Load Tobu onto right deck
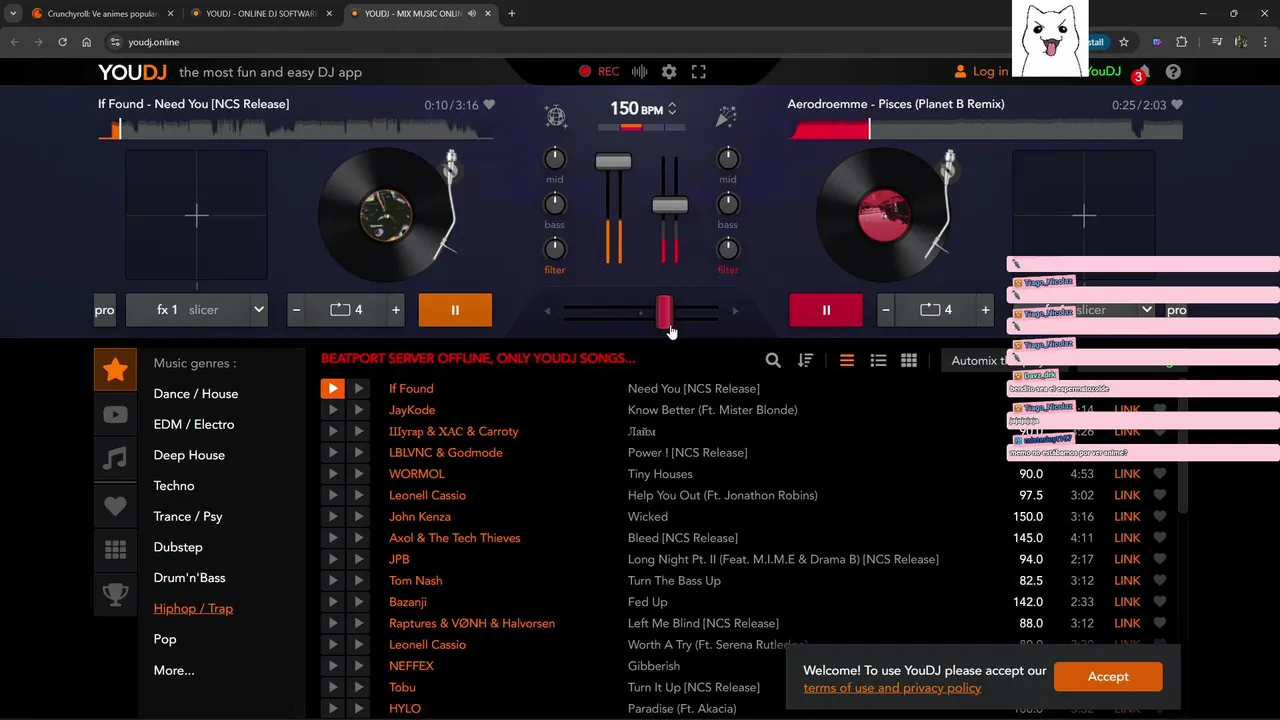This screenshot has height=720, width=1280. click(358, 687)
